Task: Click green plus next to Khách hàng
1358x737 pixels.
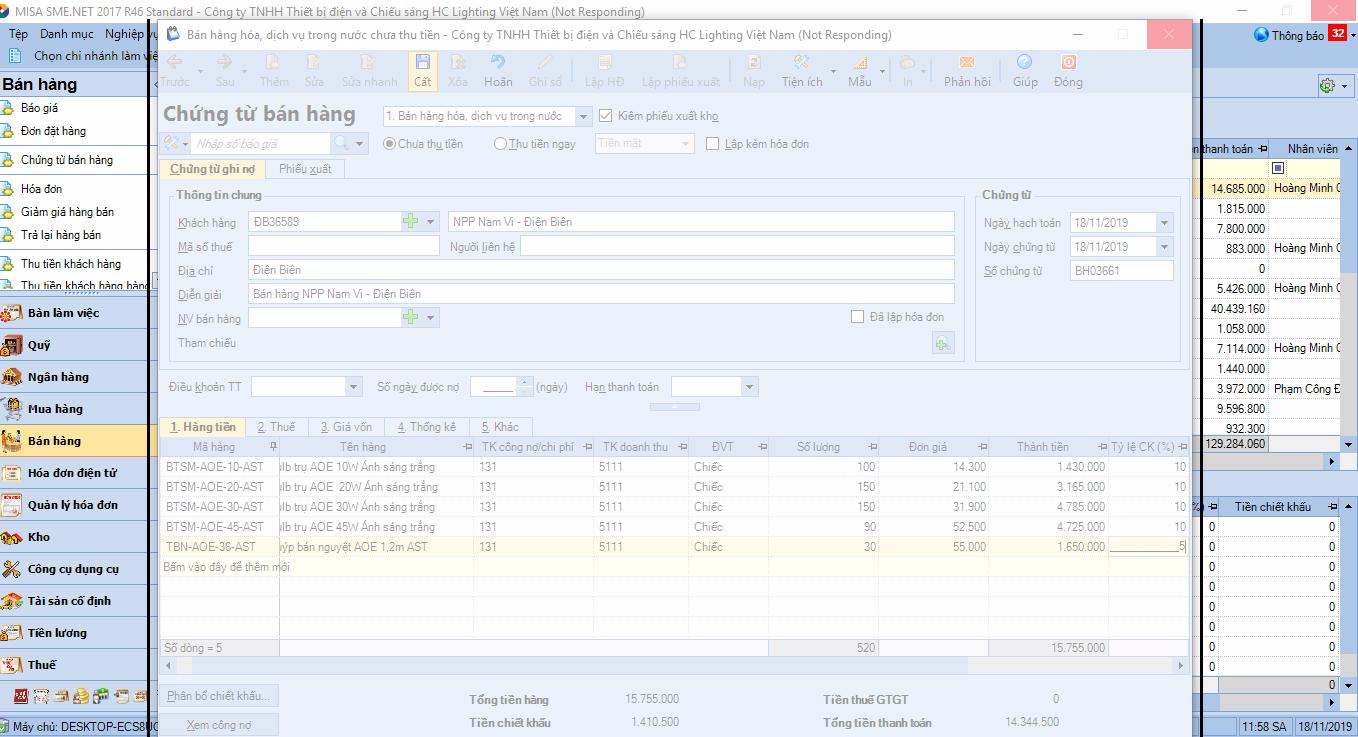Action: [411, 221]
